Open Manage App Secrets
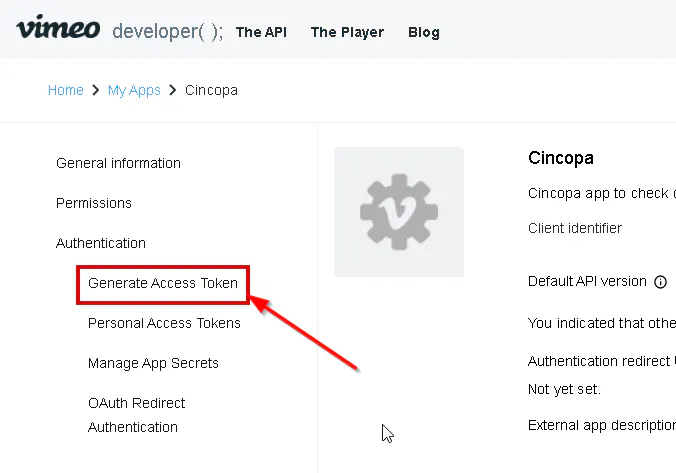 [153, 363]
